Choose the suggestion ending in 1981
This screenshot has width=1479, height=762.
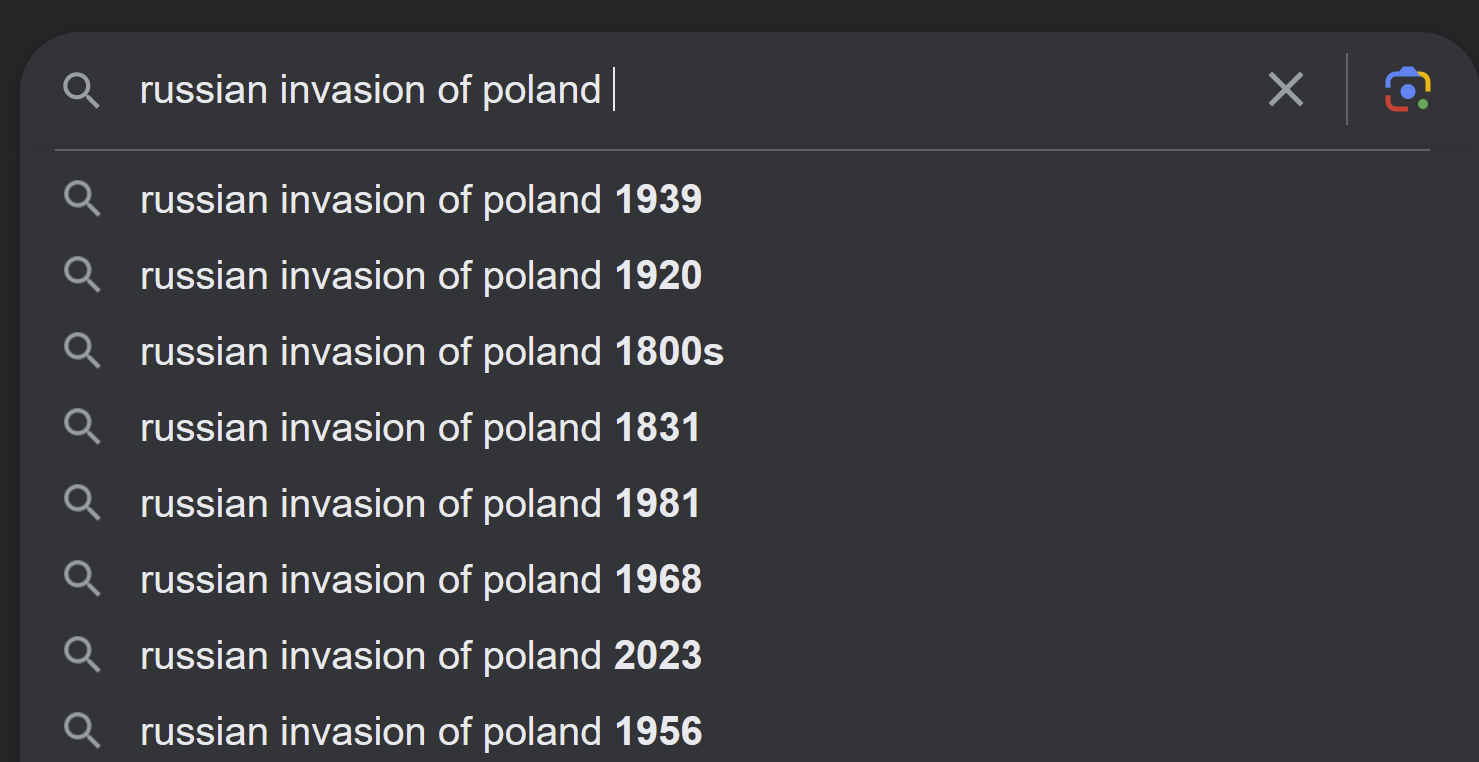[420, 504]
